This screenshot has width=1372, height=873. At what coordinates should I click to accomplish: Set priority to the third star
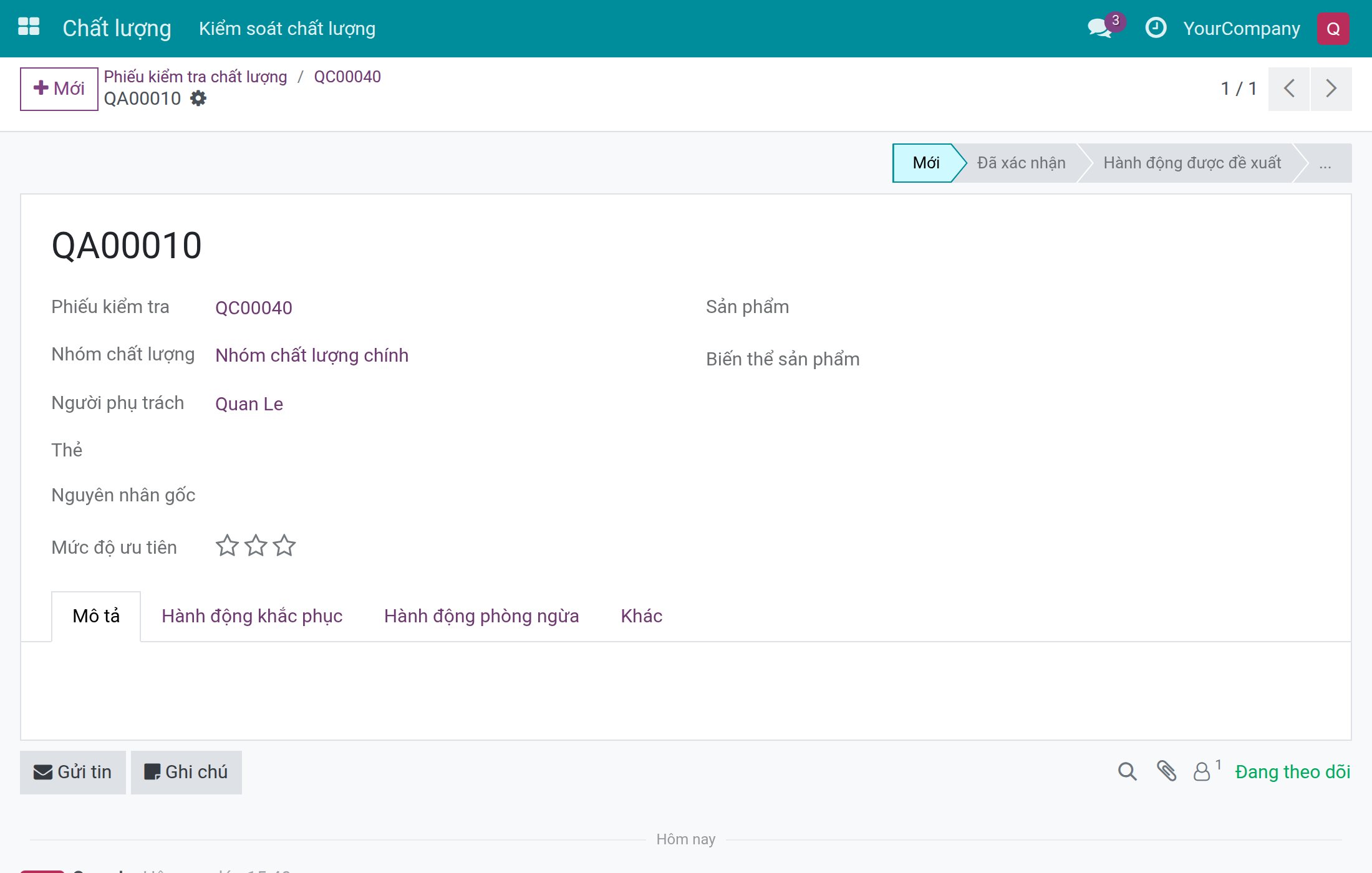(284, 546)
